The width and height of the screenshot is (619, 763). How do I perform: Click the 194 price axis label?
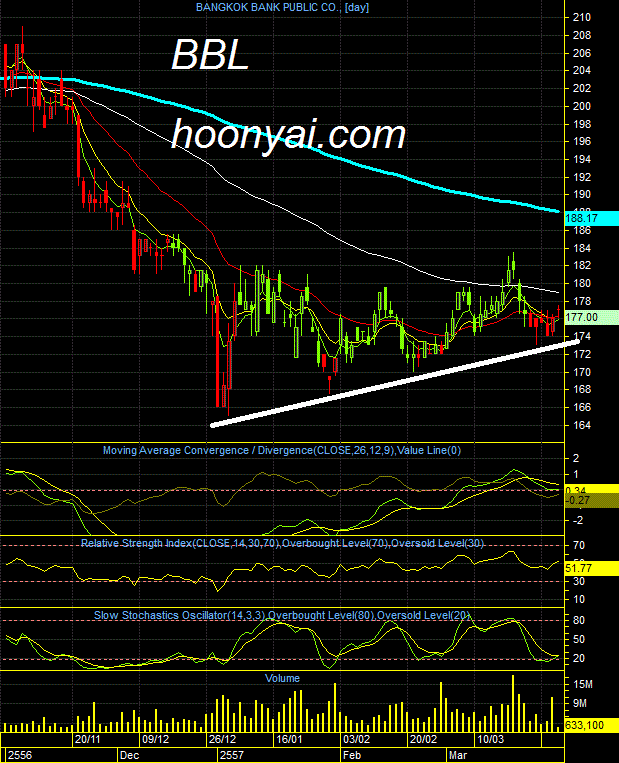[582, 160]
